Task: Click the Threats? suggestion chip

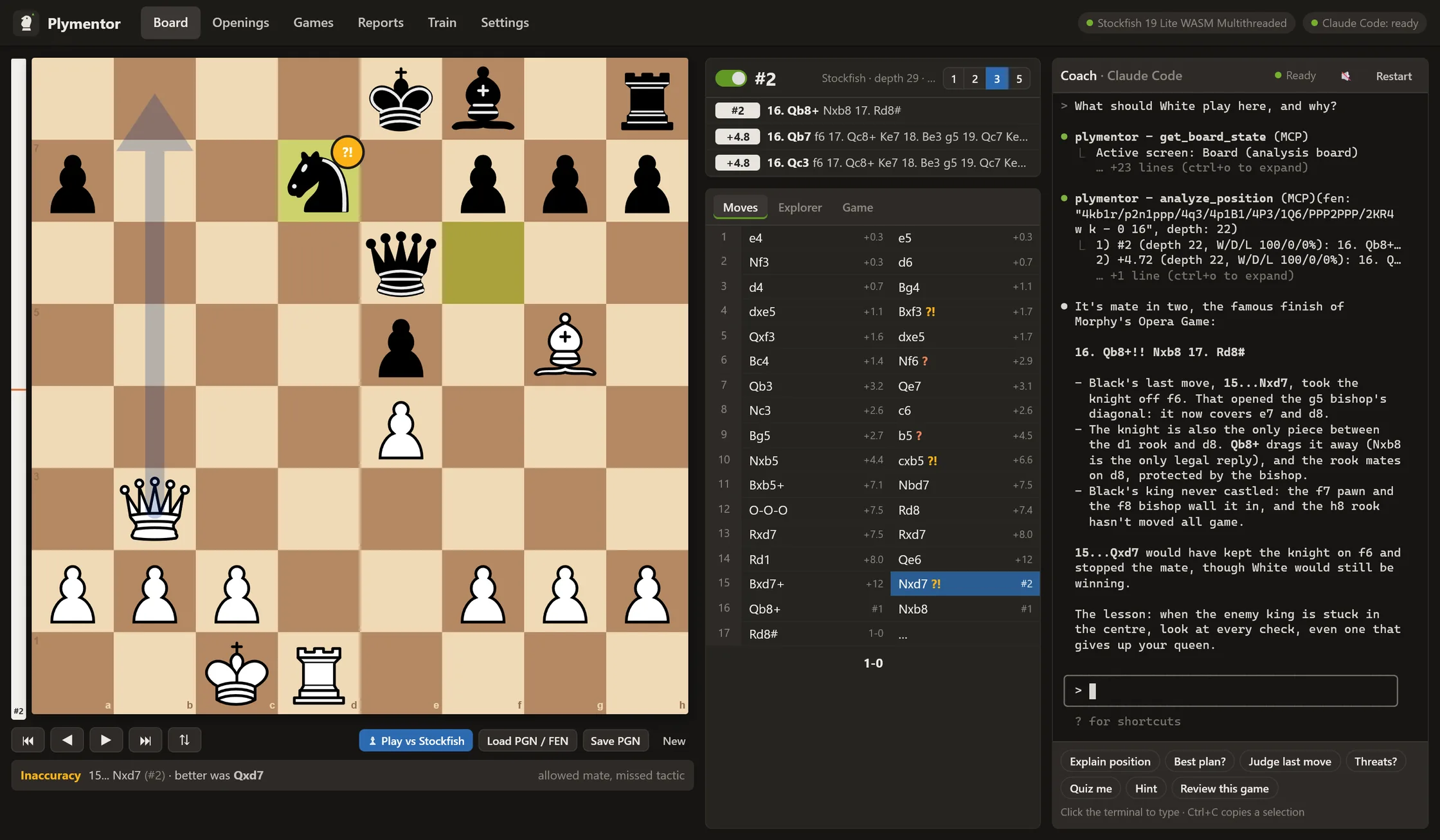Action: click(x=1375, y=761)
